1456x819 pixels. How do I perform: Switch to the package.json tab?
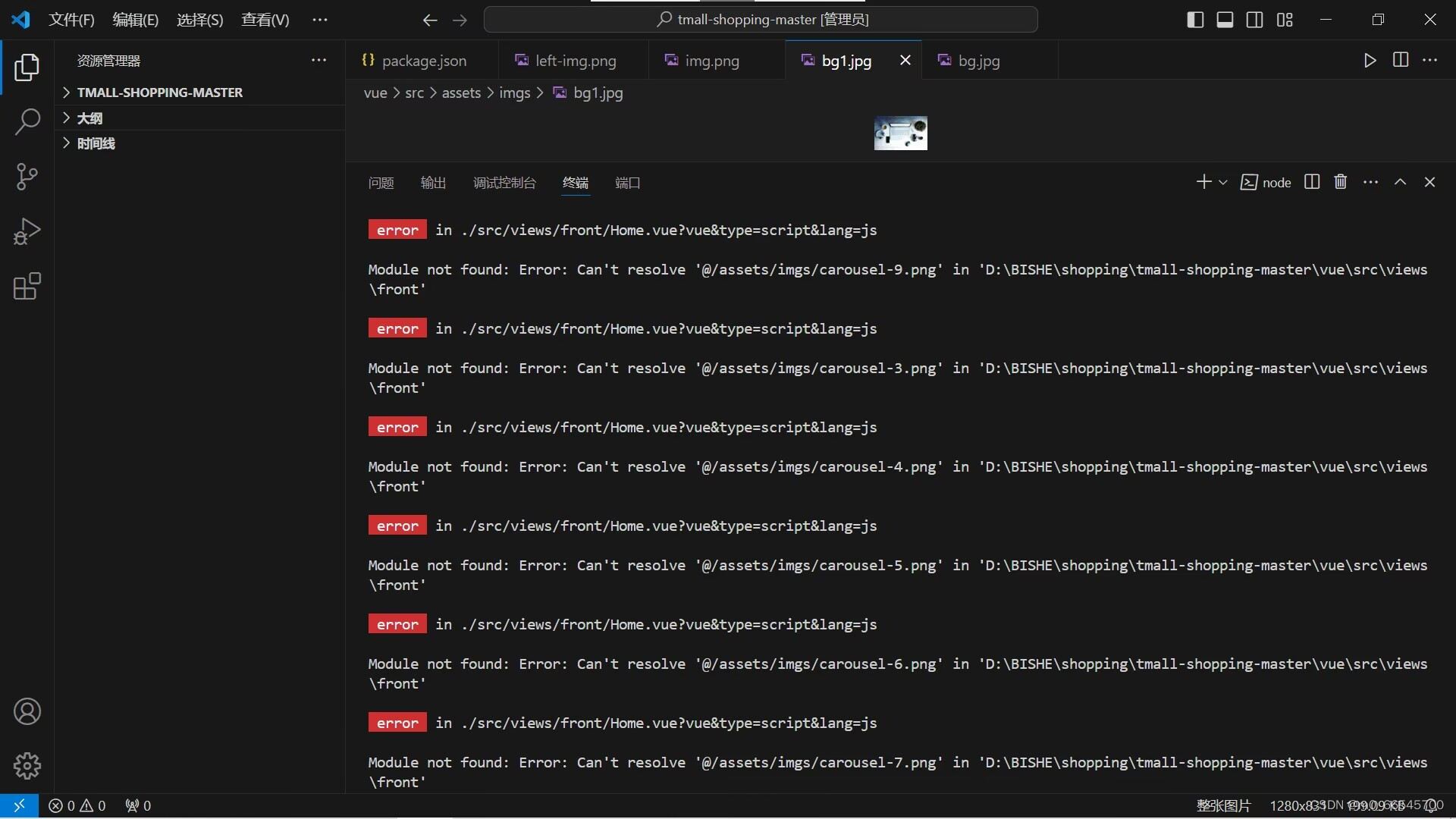423,61
